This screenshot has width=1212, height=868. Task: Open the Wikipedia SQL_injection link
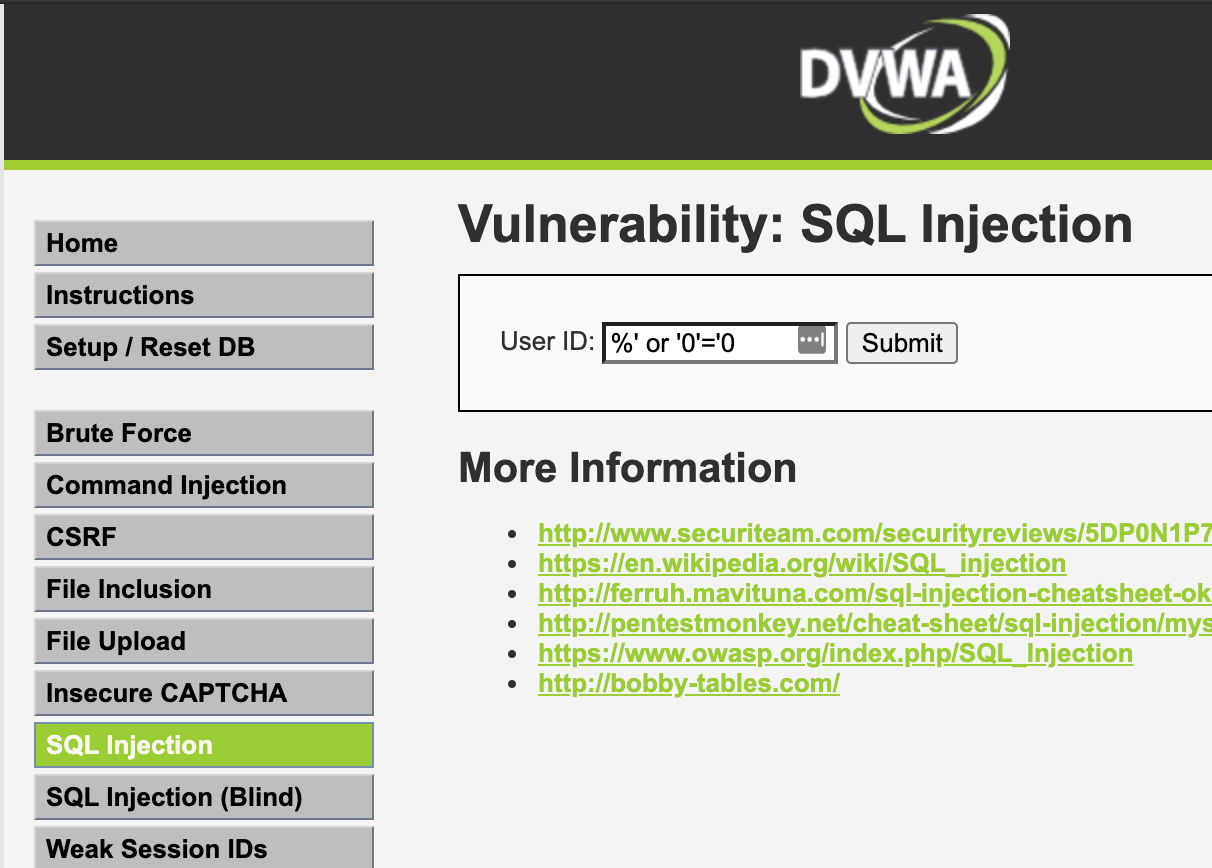(802, 563)
